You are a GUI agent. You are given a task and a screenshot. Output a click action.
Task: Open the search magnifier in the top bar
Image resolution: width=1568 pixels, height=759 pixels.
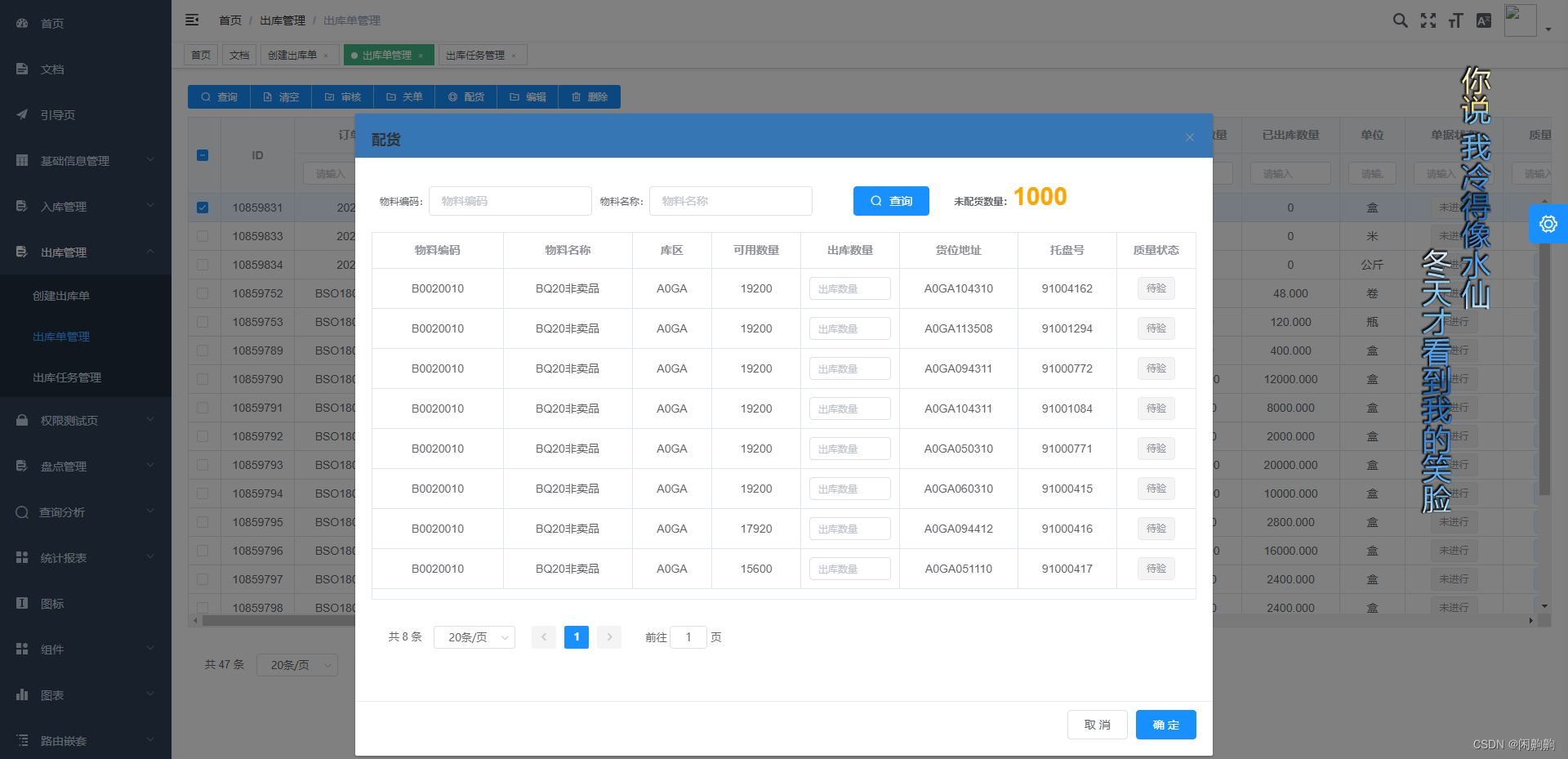1400,20
